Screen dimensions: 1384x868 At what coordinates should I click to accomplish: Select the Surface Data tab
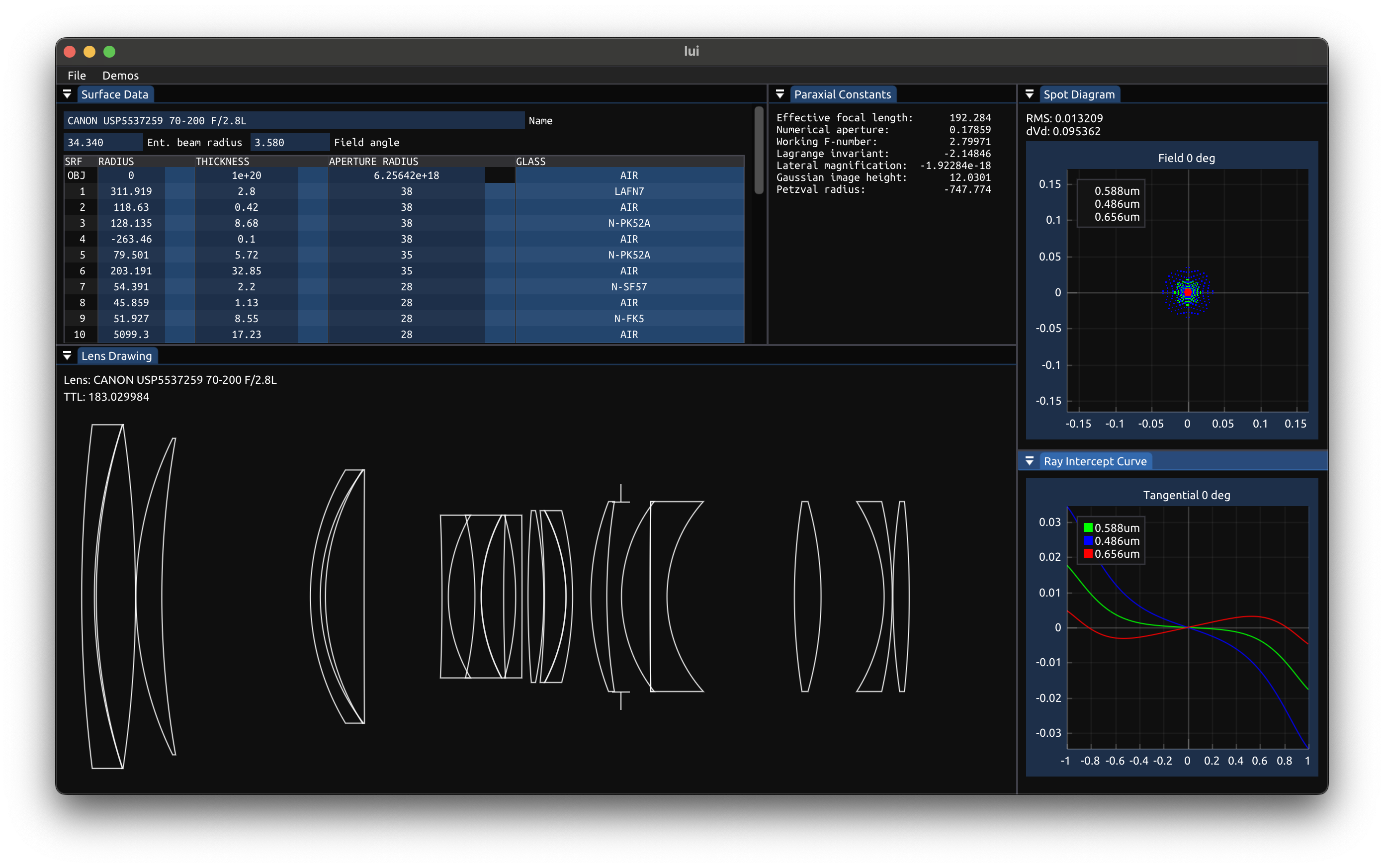114,94
